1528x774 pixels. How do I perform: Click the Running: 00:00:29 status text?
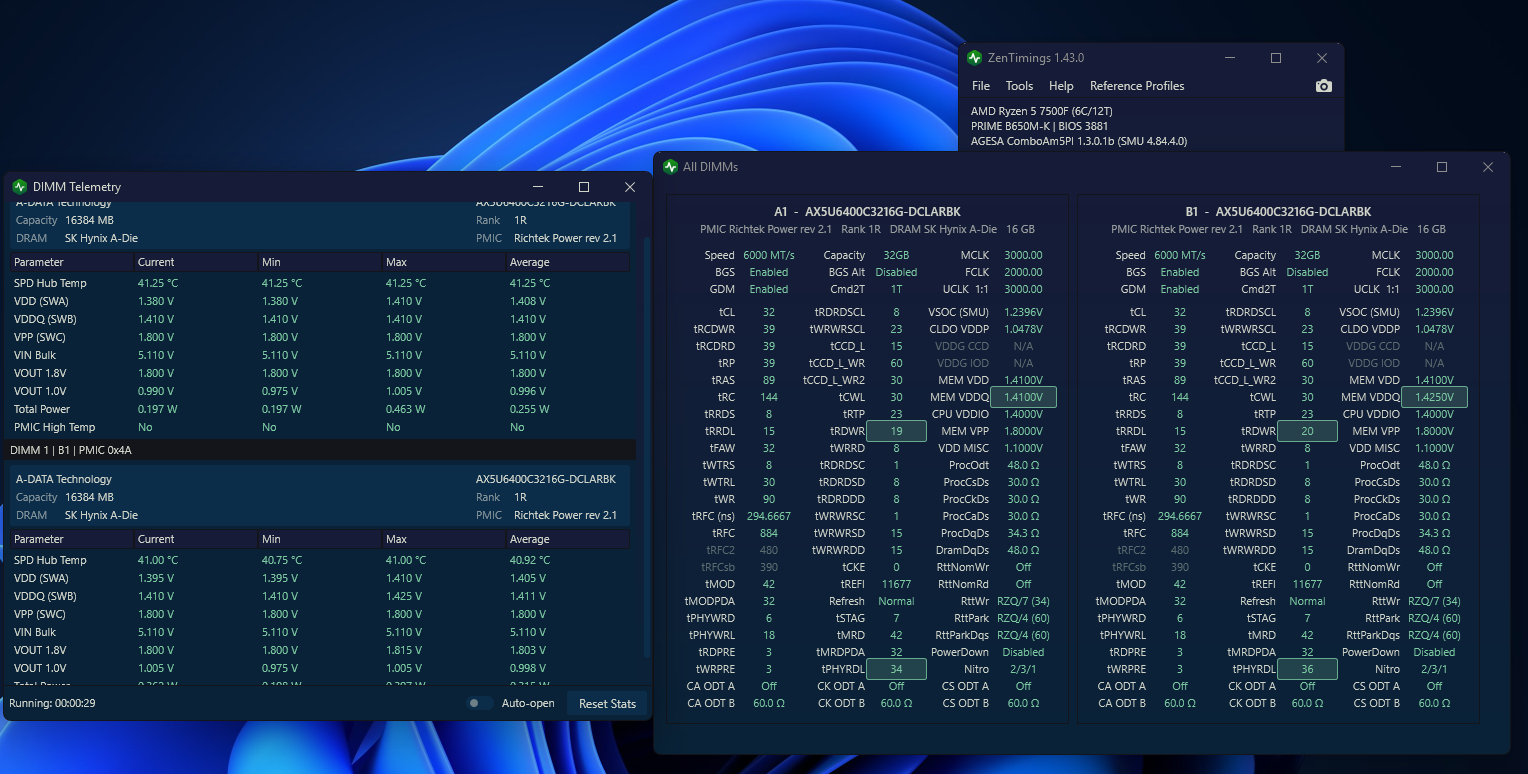(x=52, y=704)
